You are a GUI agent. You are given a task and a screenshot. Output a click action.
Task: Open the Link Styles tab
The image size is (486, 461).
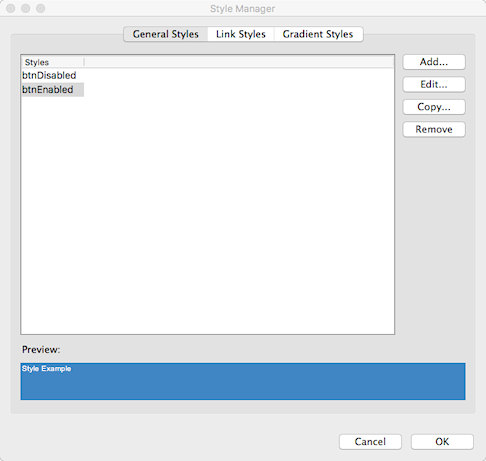tap(241, 34)
